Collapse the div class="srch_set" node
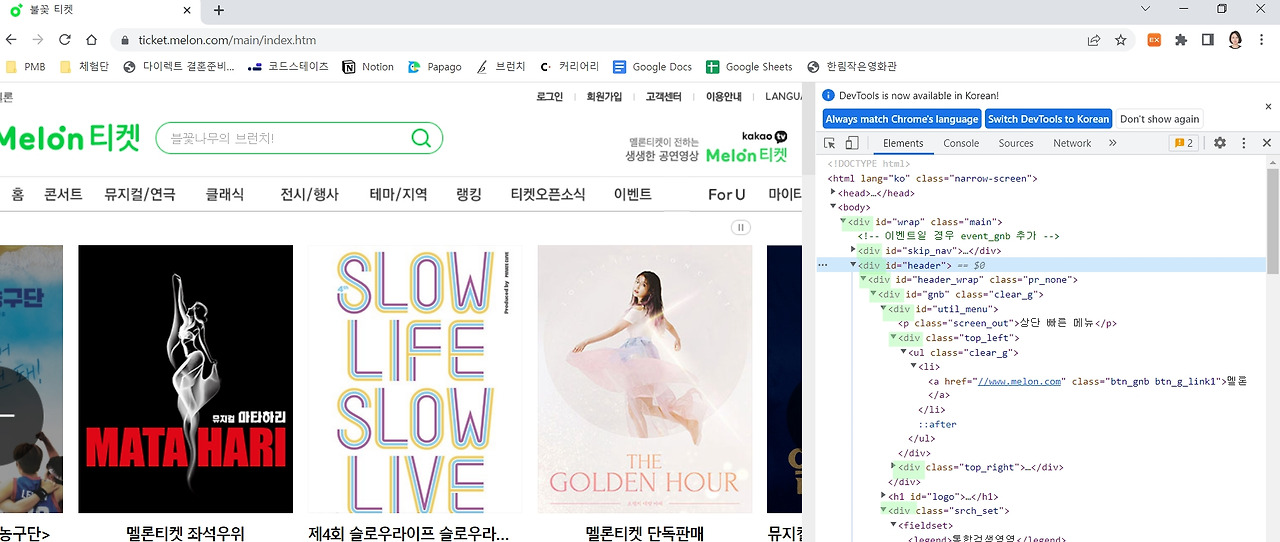The image size is (1280, 542). (x=884, y=510)
